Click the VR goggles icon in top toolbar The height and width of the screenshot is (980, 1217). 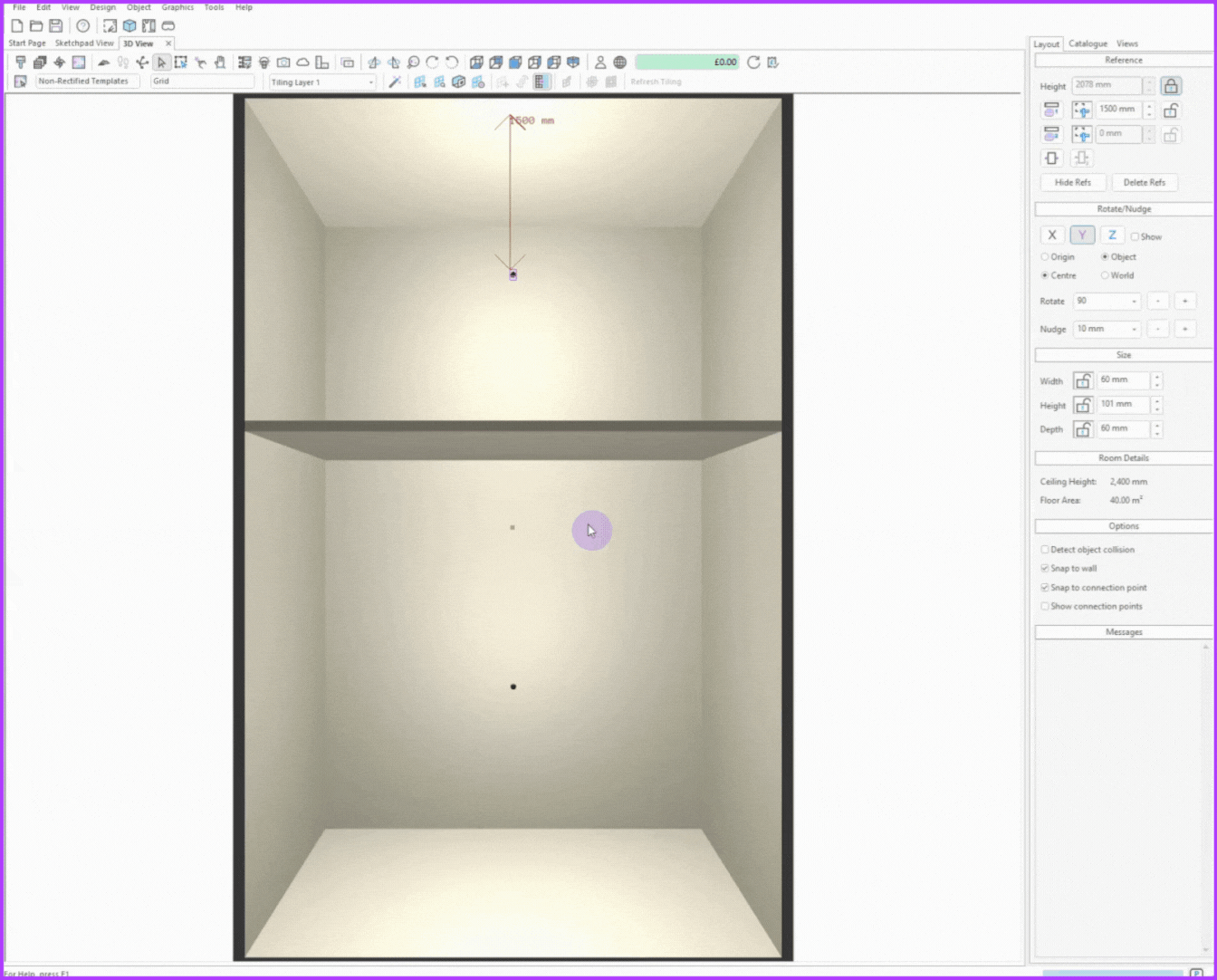[x=168, y=26]
